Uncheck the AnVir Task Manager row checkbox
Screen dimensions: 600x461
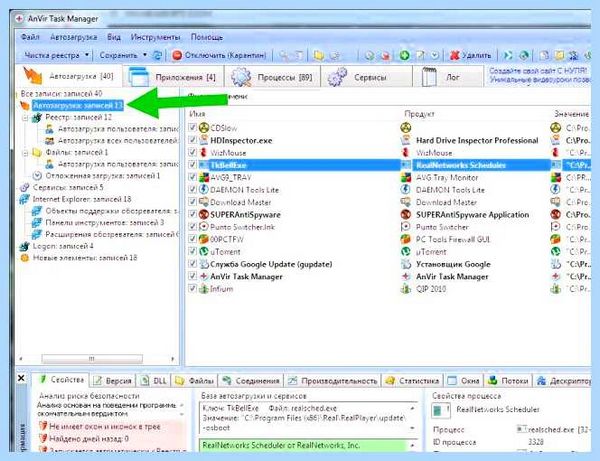click(193, 276)
